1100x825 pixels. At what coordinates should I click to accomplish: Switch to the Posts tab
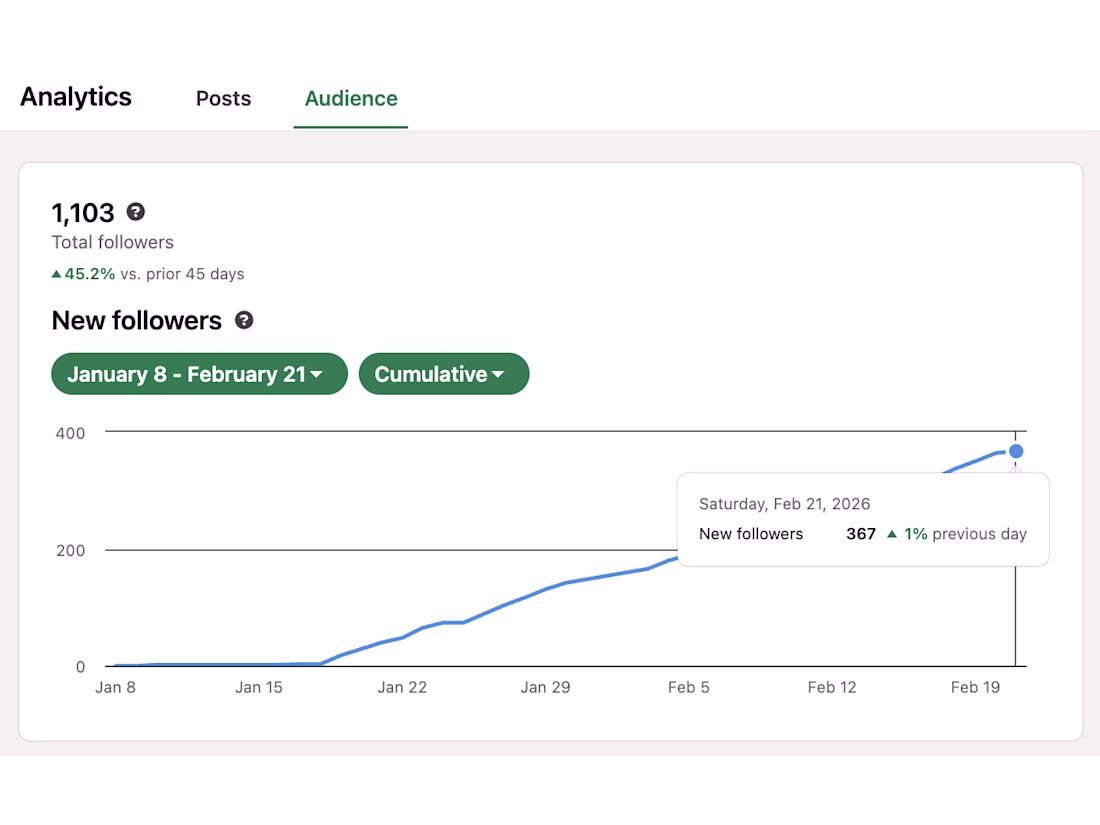[223, 98]
